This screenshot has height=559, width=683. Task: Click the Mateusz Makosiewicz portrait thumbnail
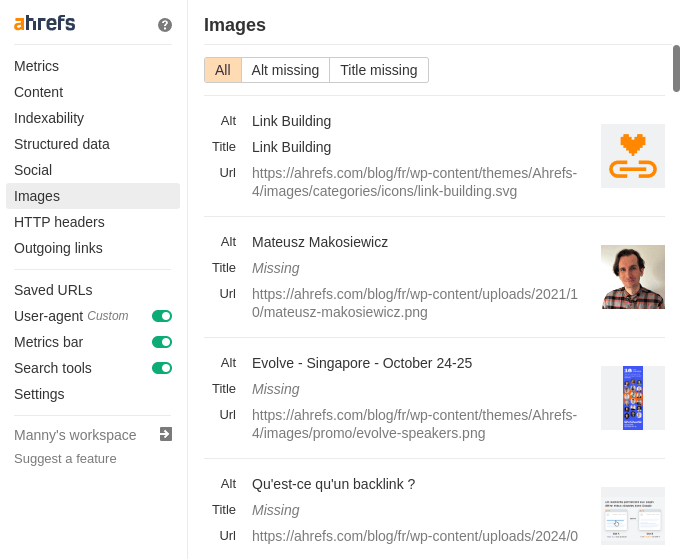tap(633, 277)
